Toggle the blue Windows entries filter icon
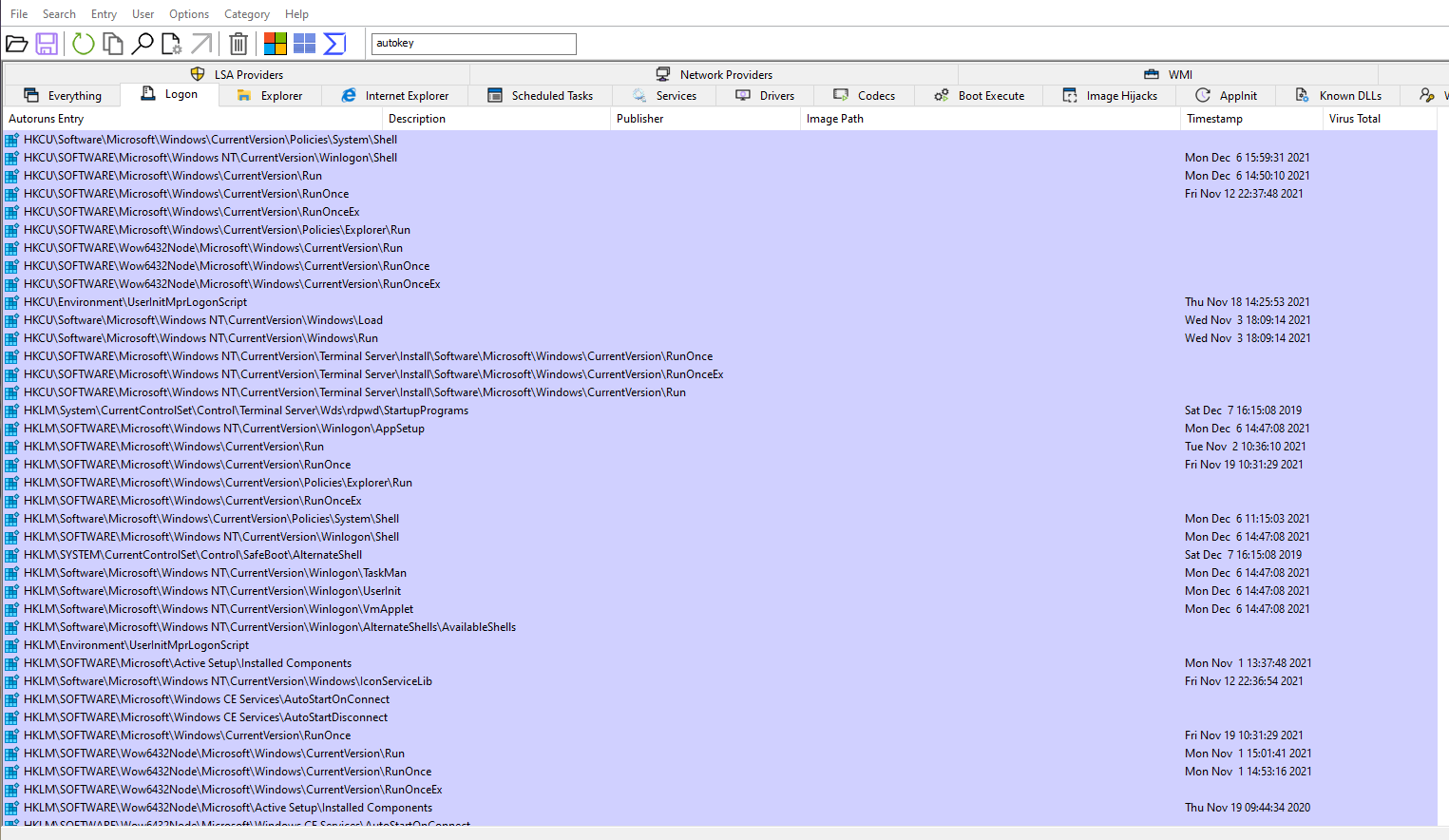The image size is (1449, 840). tap(305, 44)
